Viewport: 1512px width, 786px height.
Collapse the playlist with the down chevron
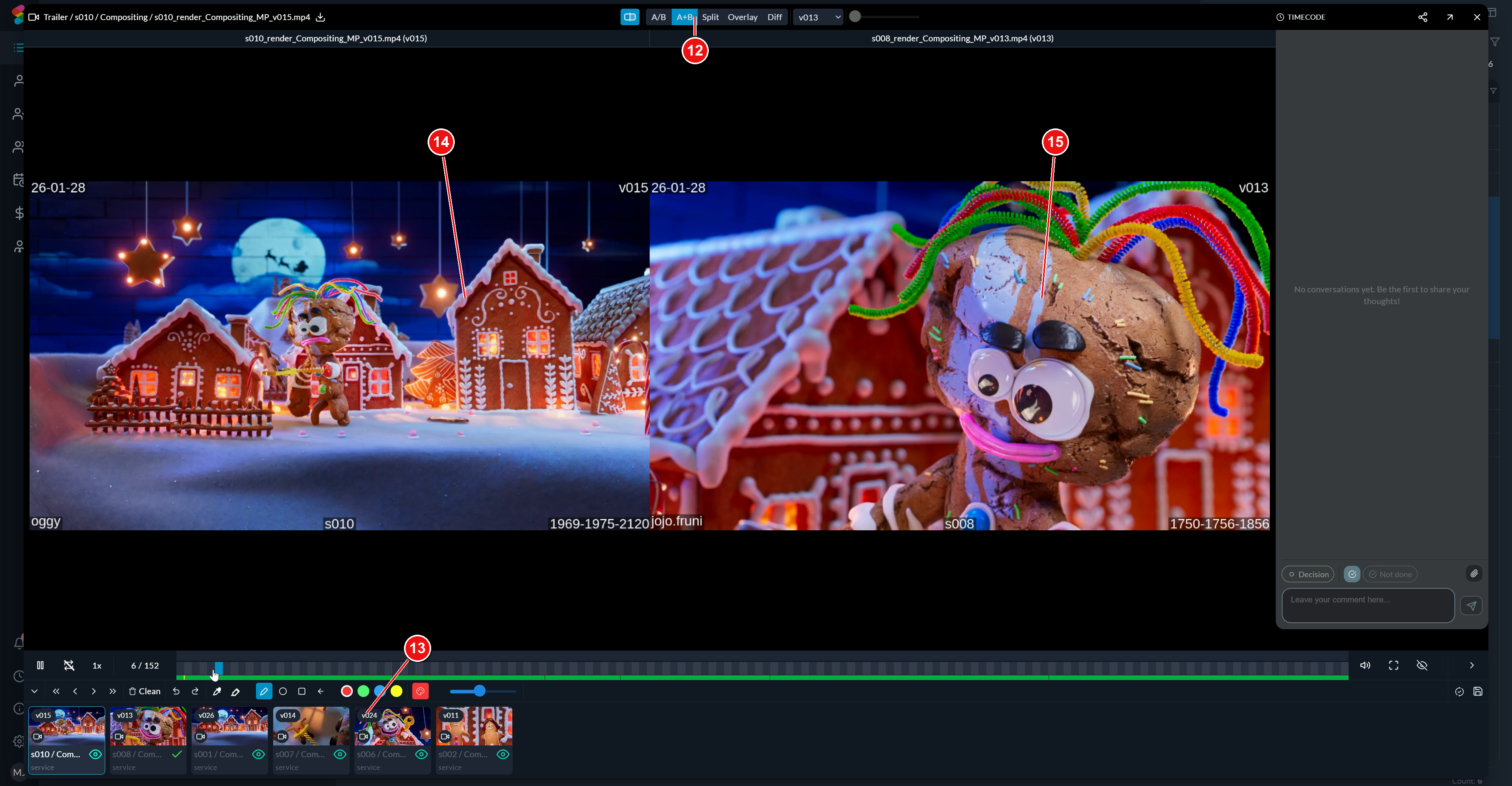[x=35, y=691]
